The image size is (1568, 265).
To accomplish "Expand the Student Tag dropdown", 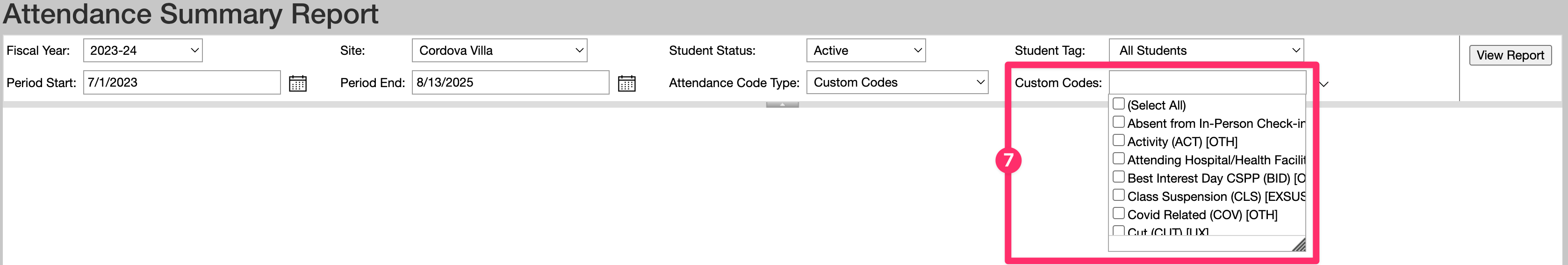I will coord(1206,51).
